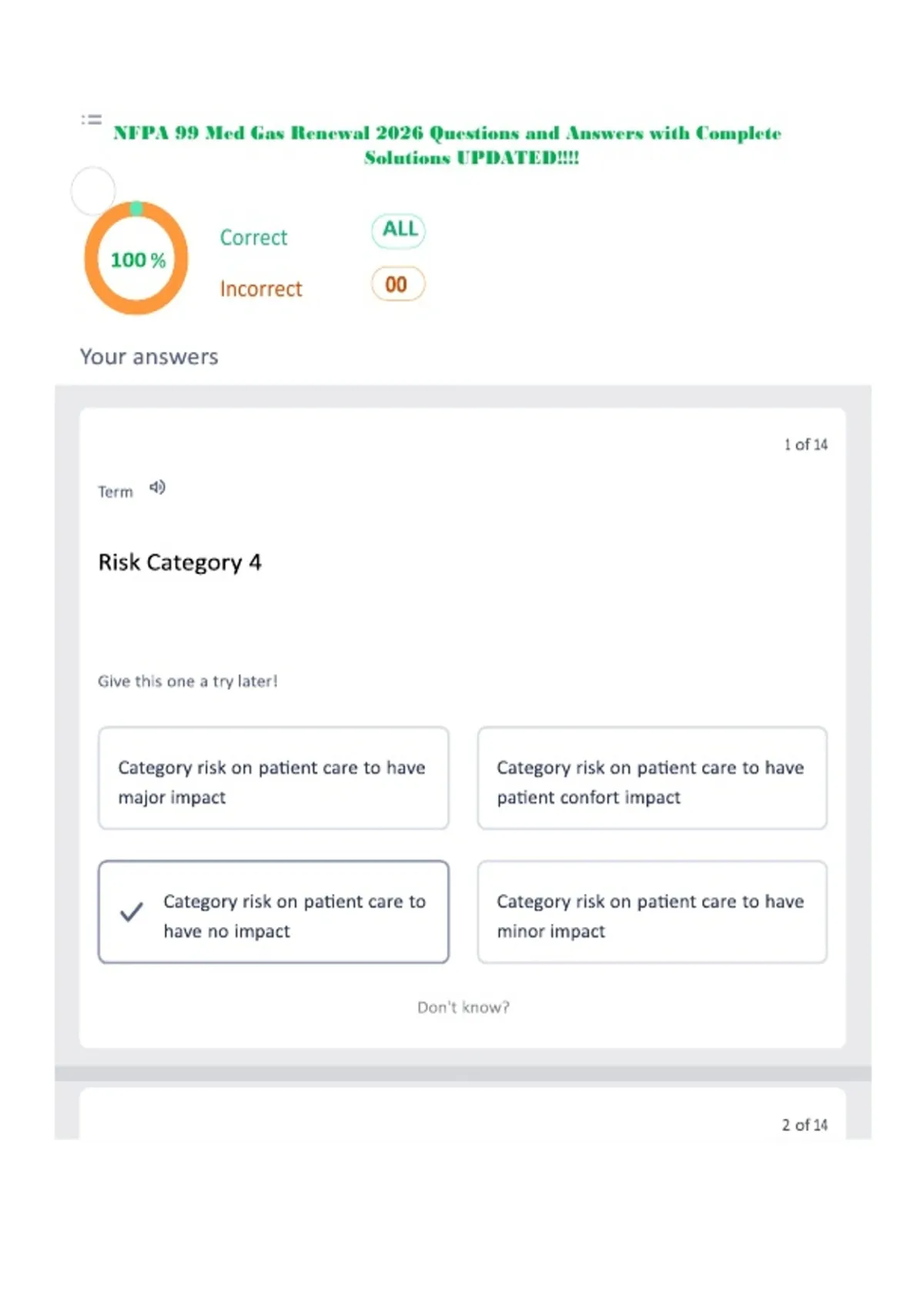Click the Incorrect label
This screenshot has width=924, height=1309.
(261, 289)
